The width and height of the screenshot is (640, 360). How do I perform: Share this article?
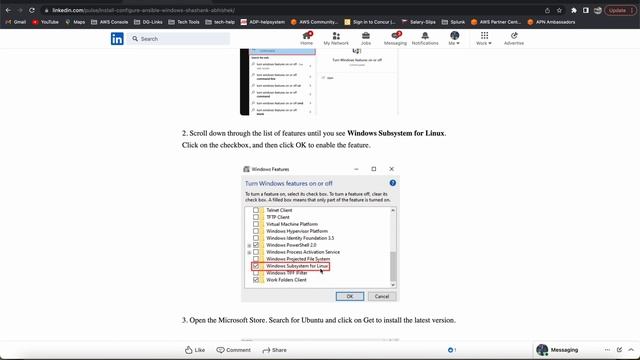pos(274,350)
